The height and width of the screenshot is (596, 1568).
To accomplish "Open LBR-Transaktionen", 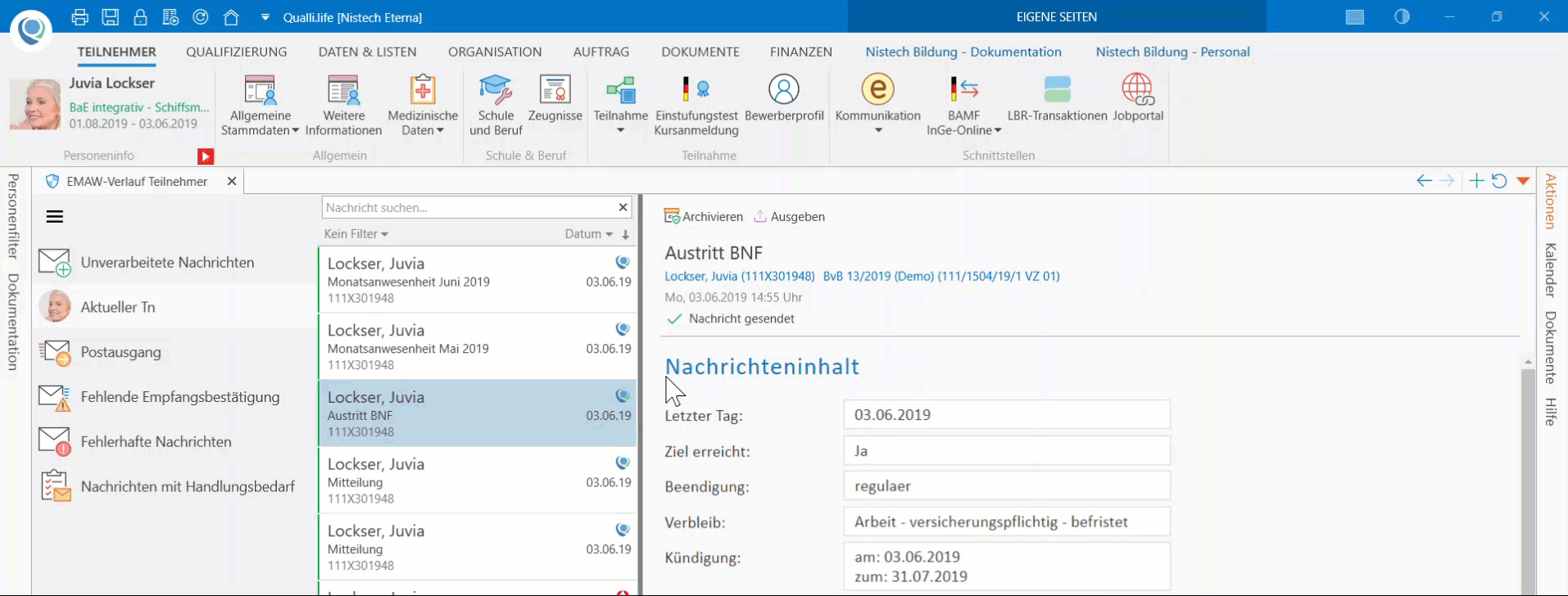I will click(x=1057, y=98).
